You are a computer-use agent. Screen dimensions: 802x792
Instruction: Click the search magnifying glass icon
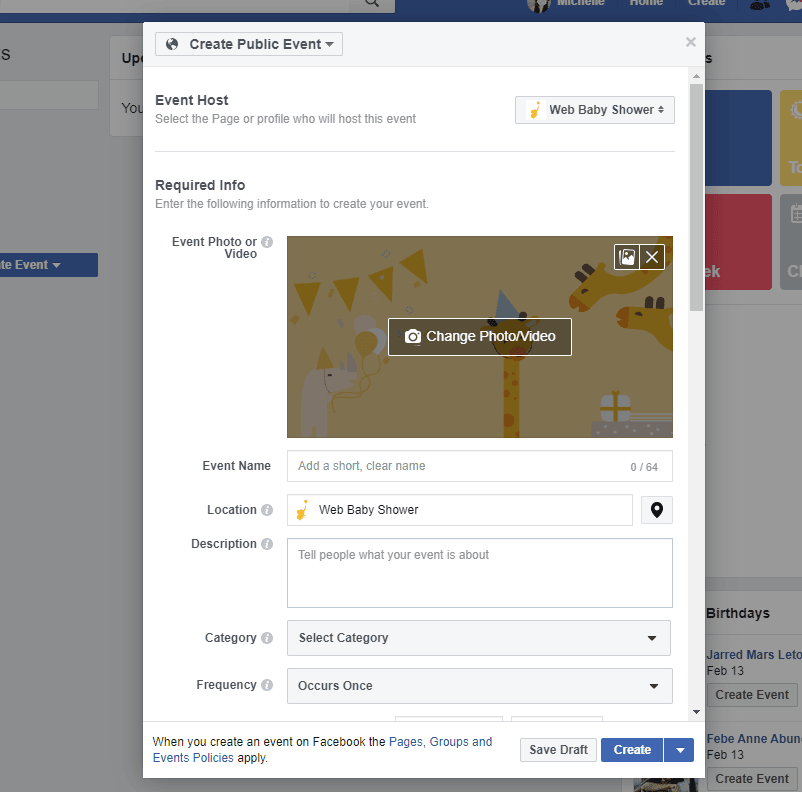coord(371,3)
